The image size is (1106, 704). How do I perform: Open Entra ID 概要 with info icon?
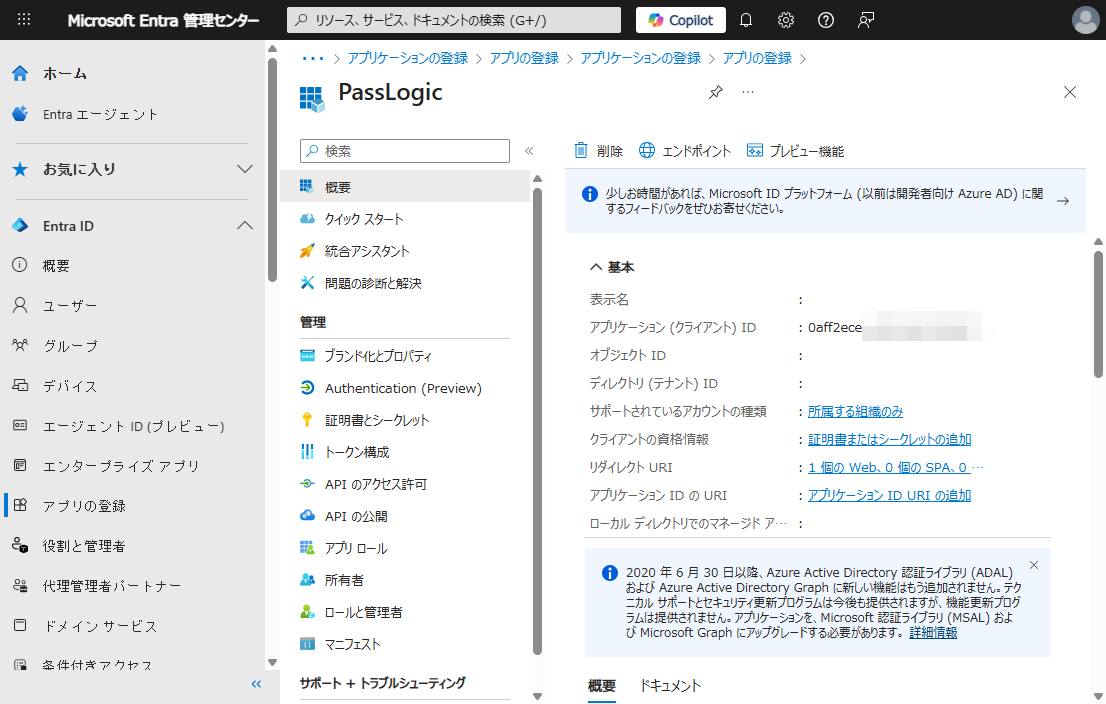click(56, 266)
